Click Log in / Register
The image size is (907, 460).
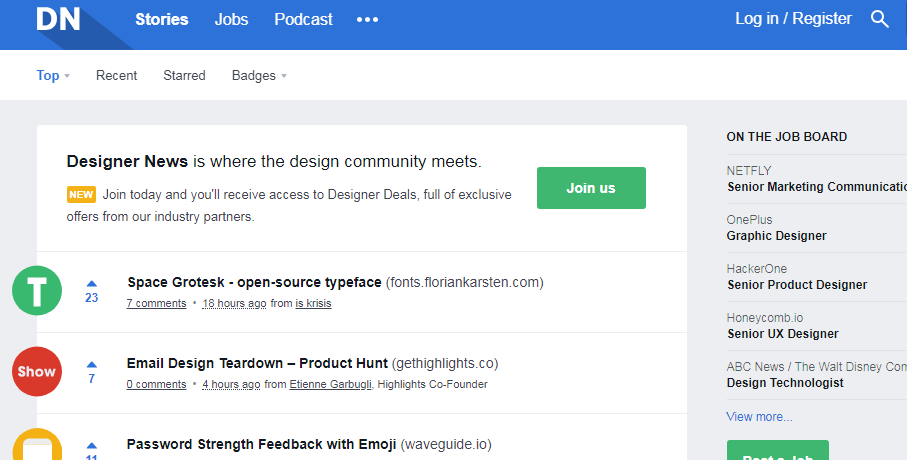793,19
